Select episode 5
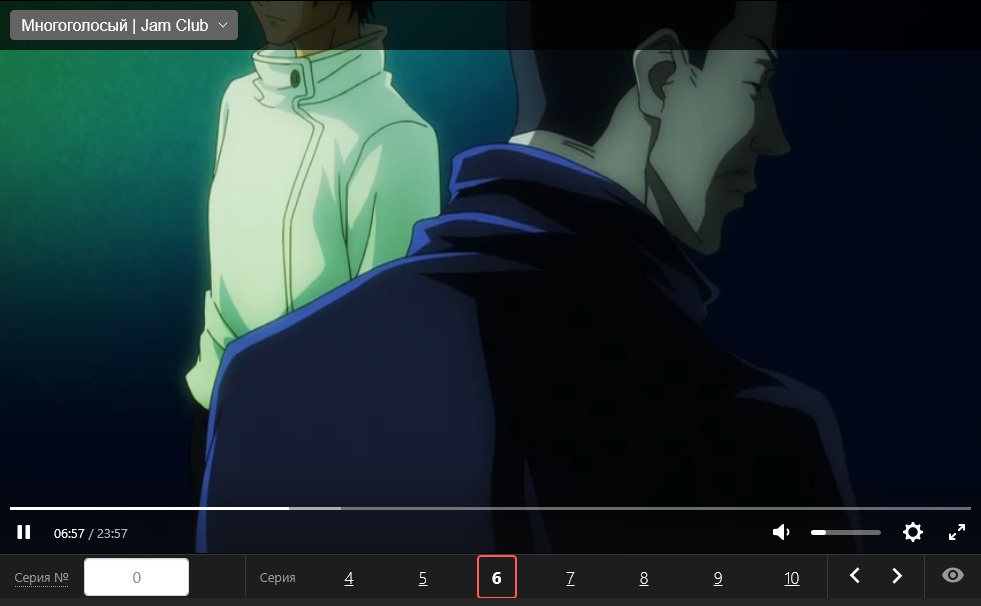 pyautogui.click(x=423, y=578)
